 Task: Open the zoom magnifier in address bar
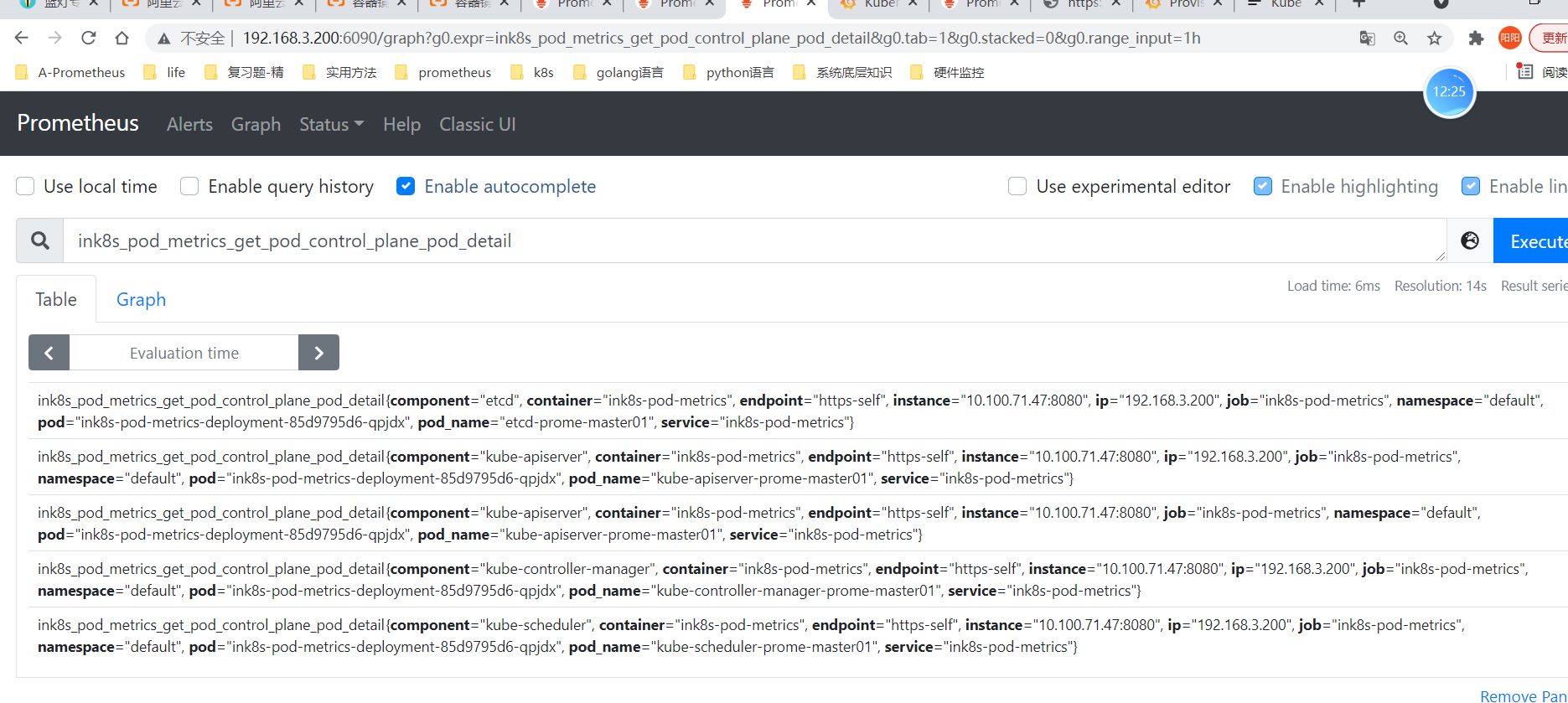[x=1400, y=39]
